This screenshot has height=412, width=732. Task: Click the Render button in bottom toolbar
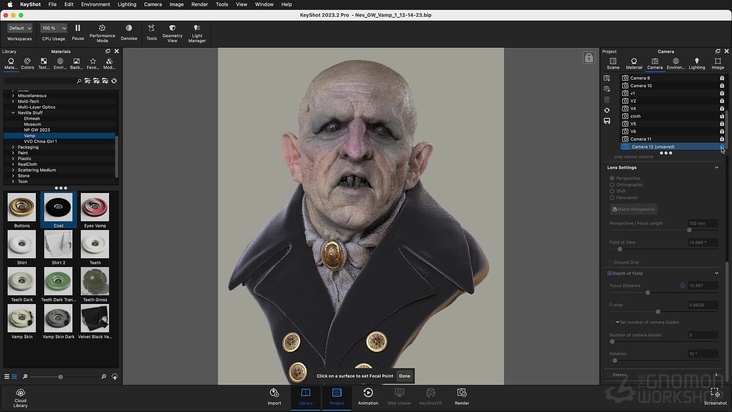click(x=461, y=393)
